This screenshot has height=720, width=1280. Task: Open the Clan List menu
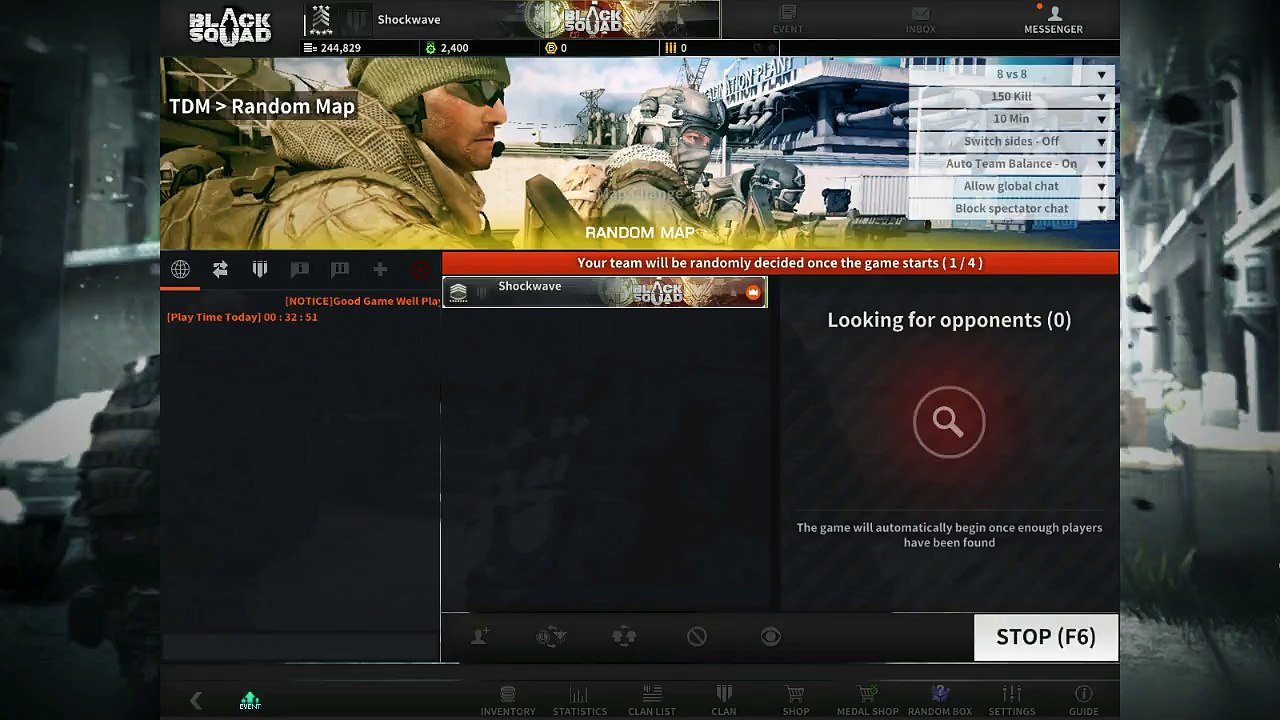(652, 700)
